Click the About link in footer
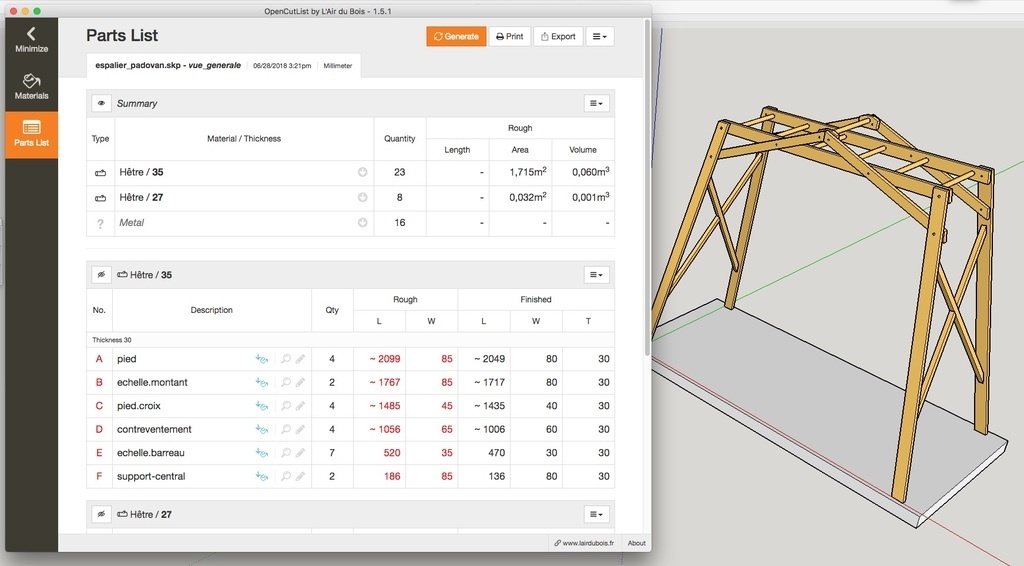This screenshot has height=566, width=1024. pos(637,543)
